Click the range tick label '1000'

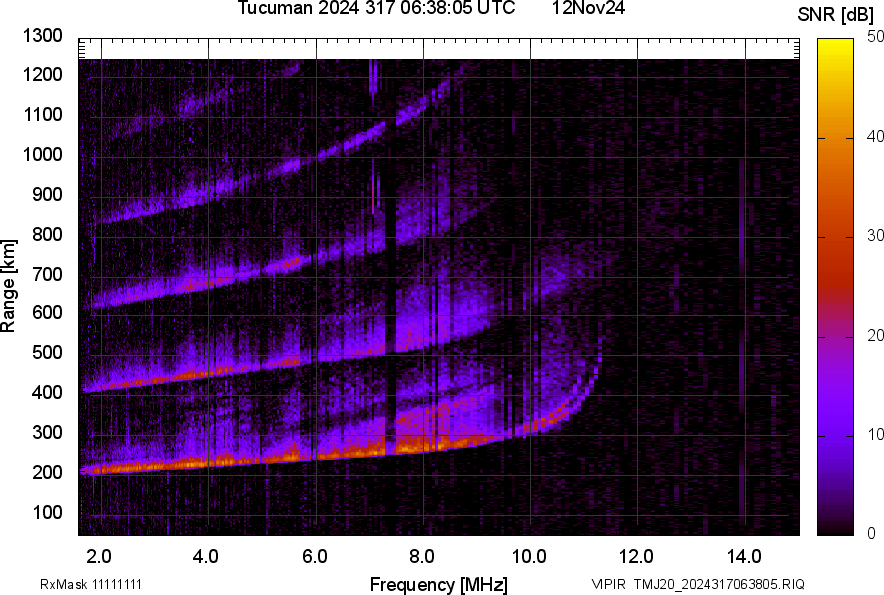pos(42,154)
